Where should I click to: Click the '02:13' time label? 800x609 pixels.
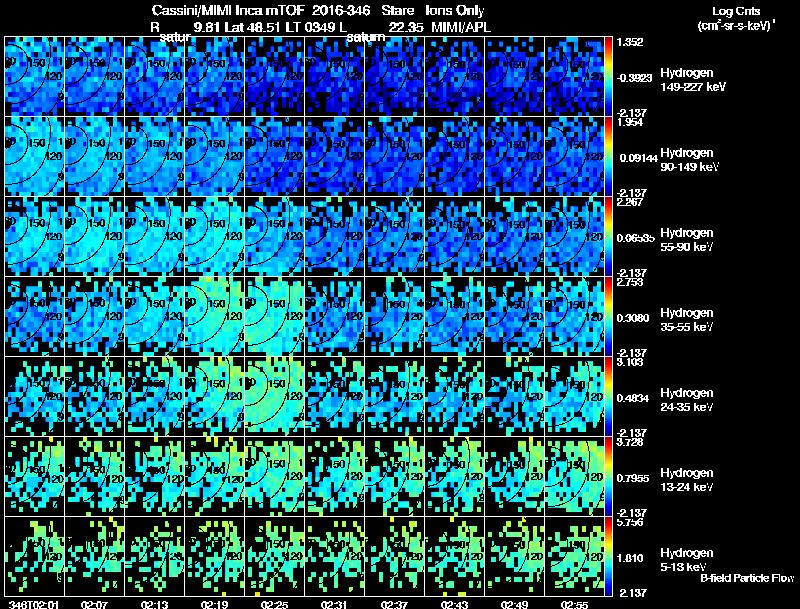tap(154, 605)
